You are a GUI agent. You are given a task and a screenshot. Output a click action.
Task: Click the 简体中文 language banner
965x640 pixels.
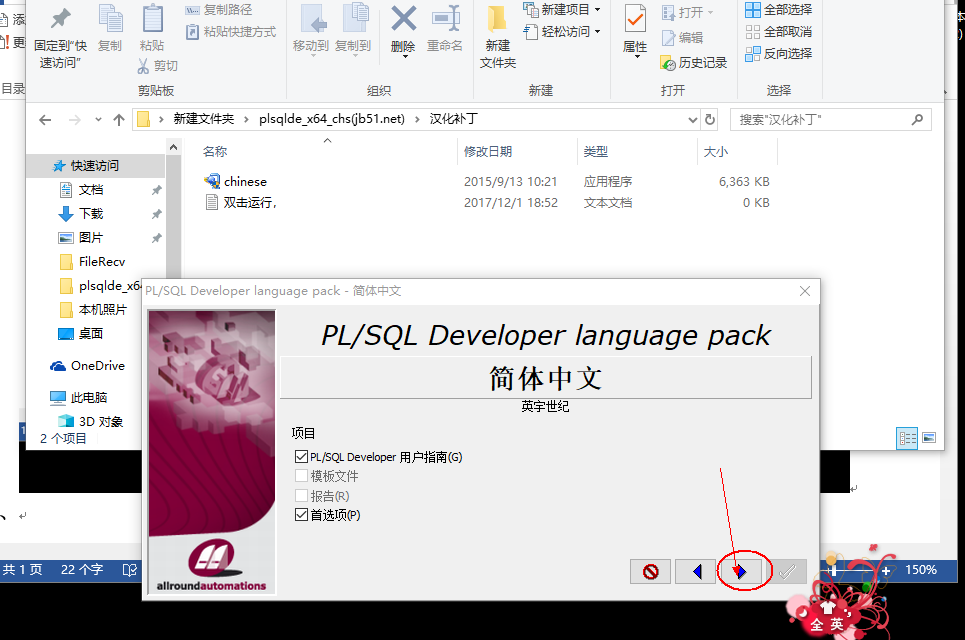(x=545, y=378)
